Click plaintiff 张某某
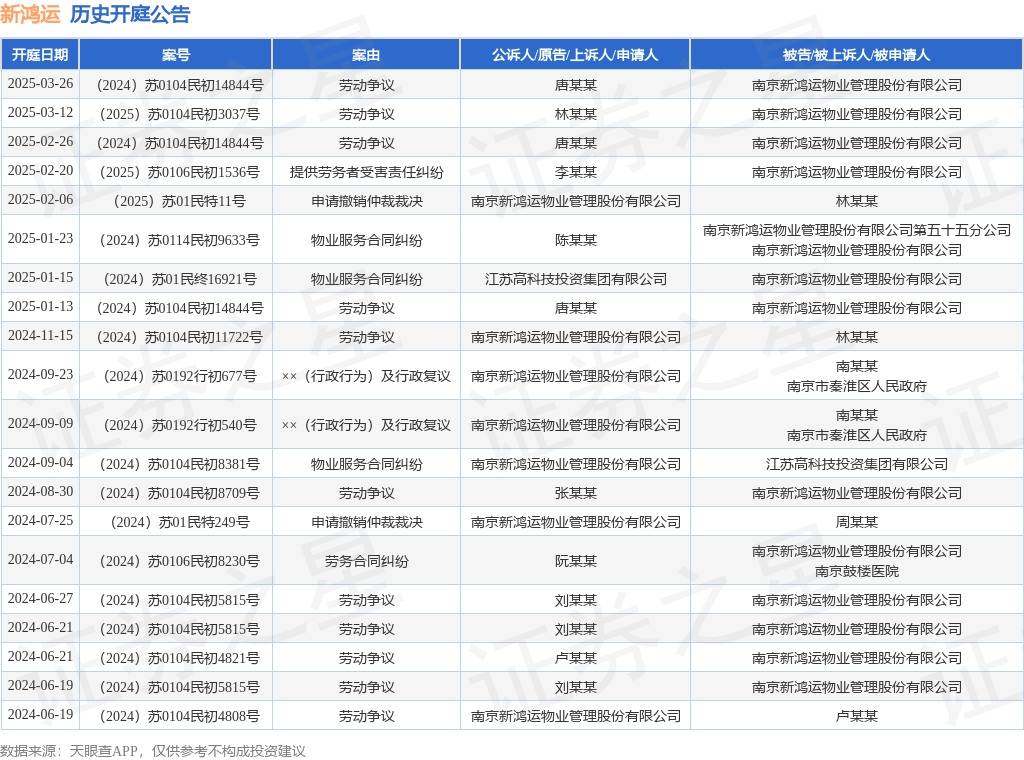Screen dimensions: 1024x760 point(575,493)
